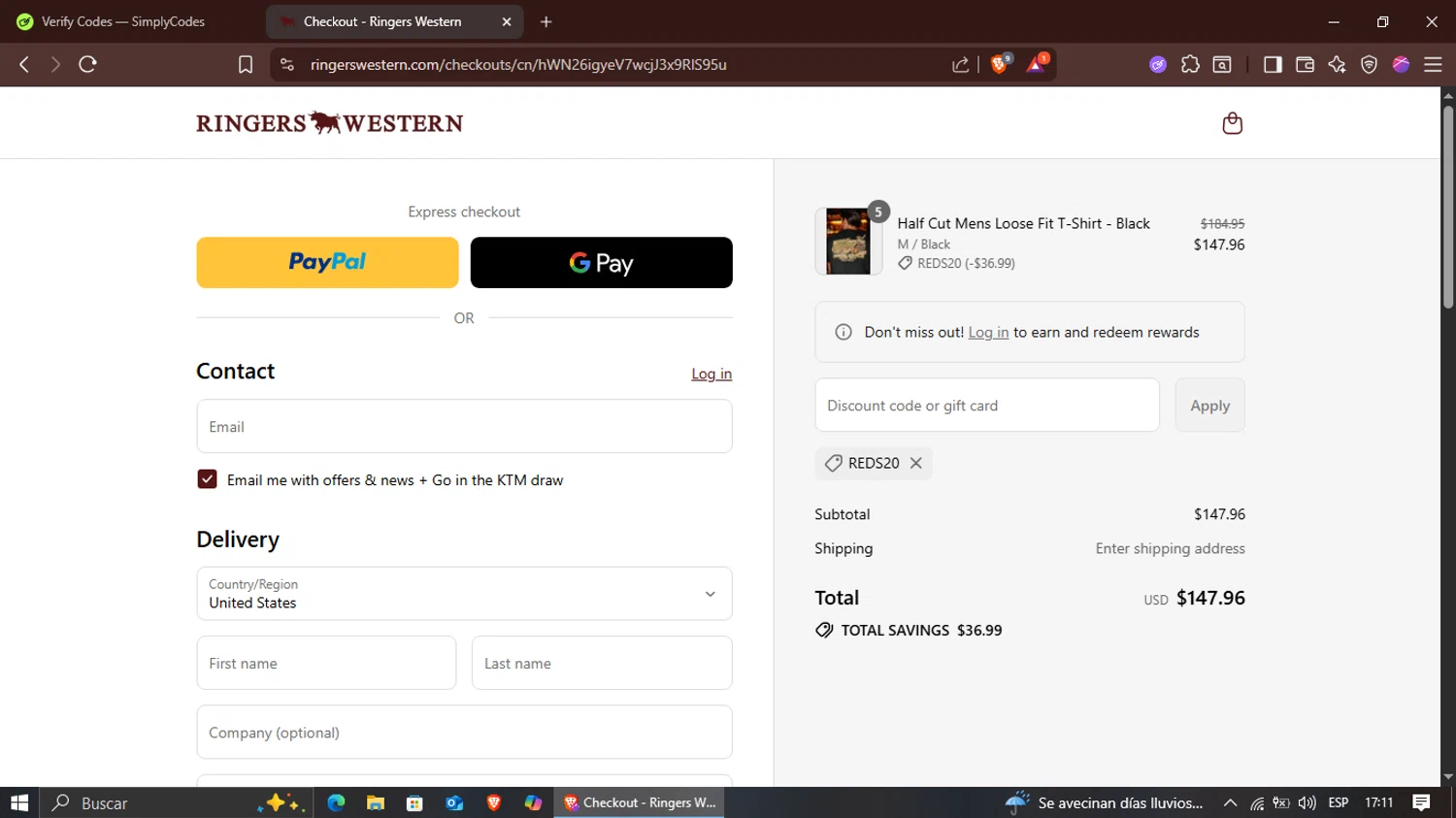Show hidden tray icons chevron
Viewport: 1456px width, 818px height.
pyautogui.click(x=1230, y=802)
